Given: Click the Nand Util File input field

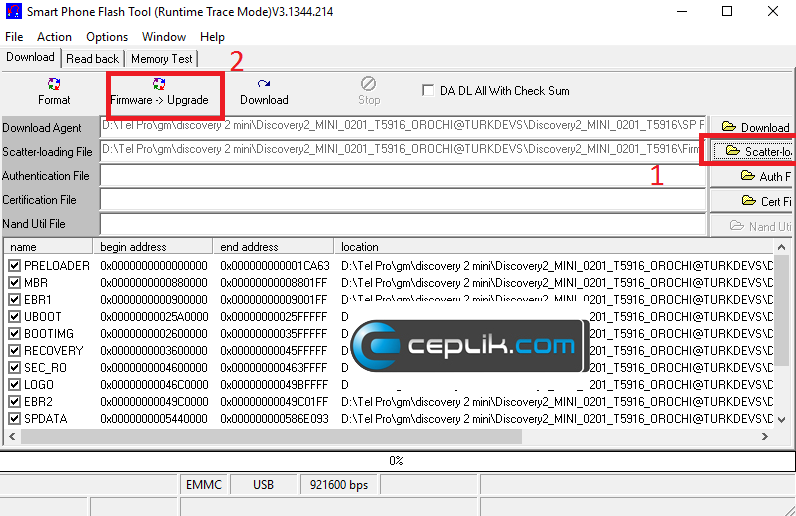Looking at the screenshot, I should point(403,224).
